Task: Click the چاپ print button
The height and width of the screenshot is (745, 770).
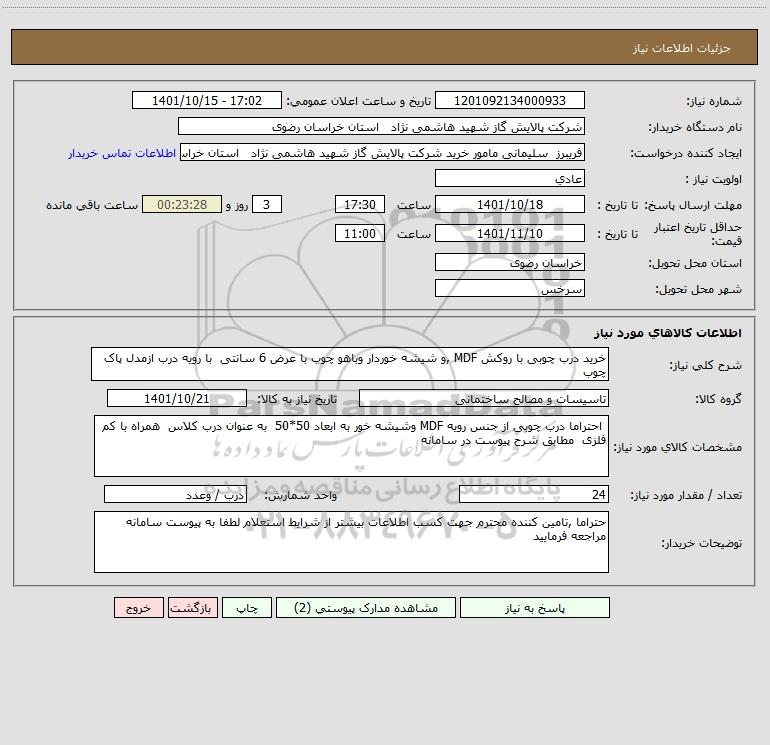Action: pos(247,607)
